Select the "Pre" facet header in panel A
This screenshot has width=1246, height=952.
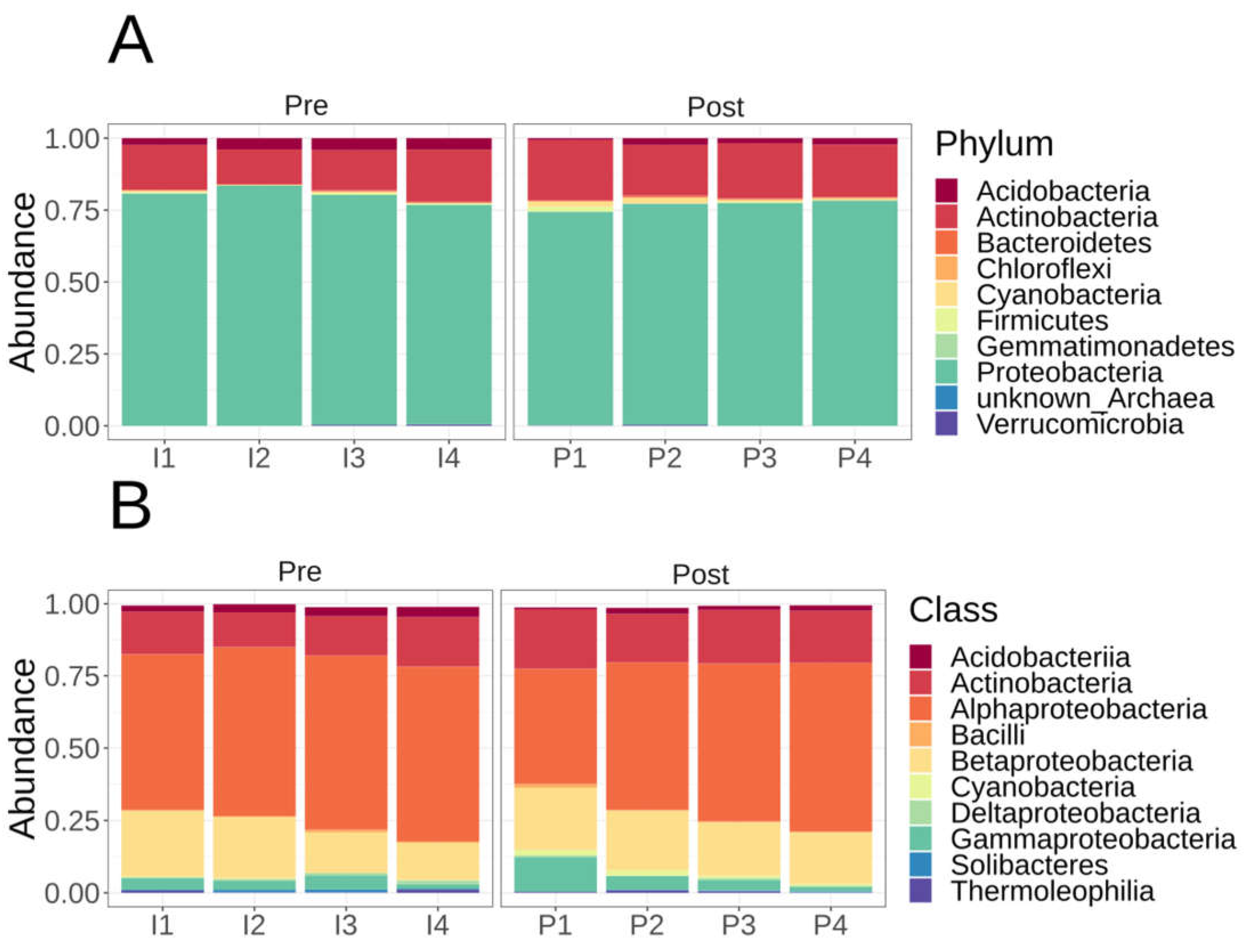coord(306,105)
